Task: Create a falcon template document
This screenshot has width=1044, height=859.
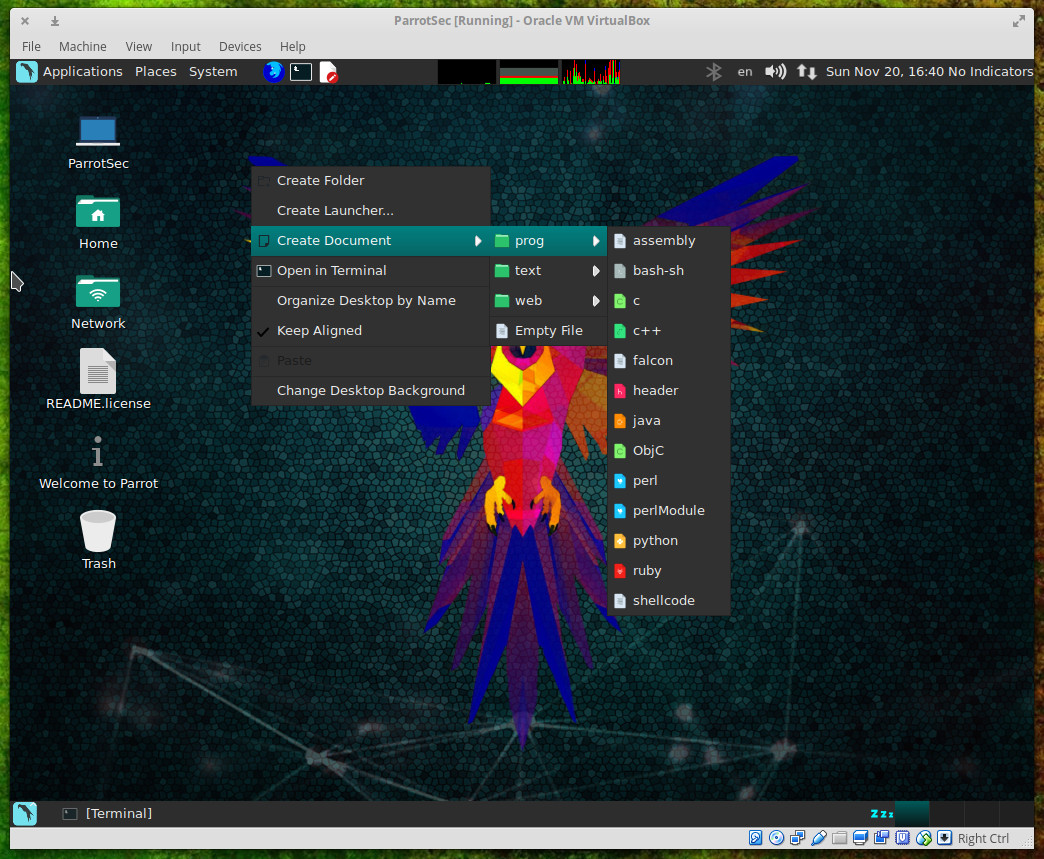Action: (x=668, y=361)
